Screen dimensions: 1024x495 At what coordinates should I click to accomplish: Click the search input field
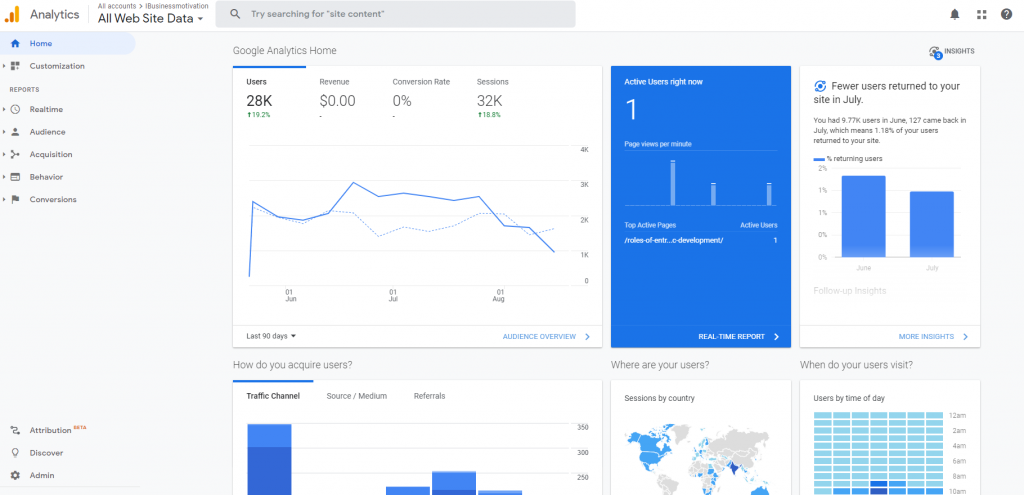pyautogui.click(x=395, y=14)
